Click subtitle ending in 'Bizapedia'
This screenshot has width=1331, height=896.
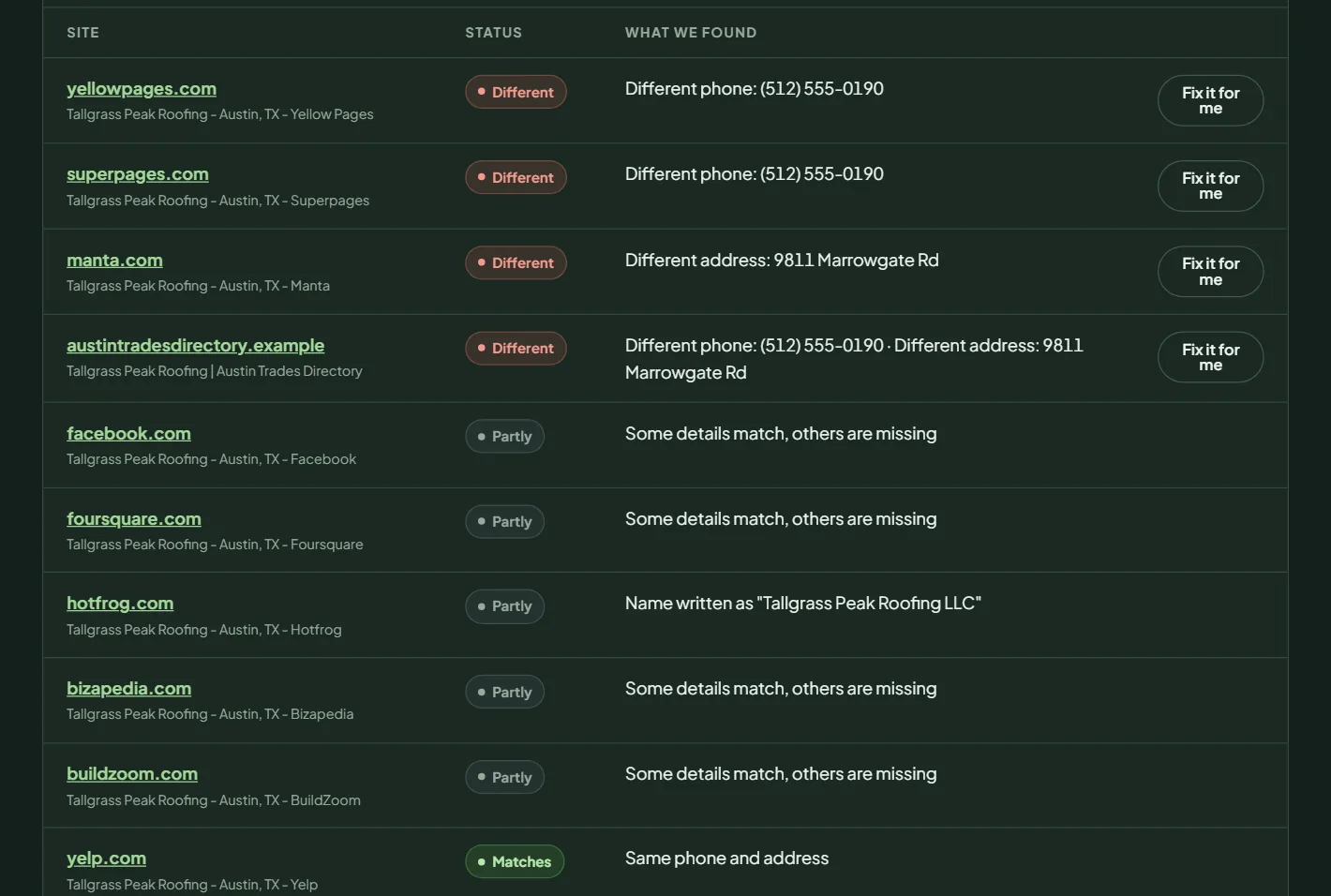(x=210, y=714)
